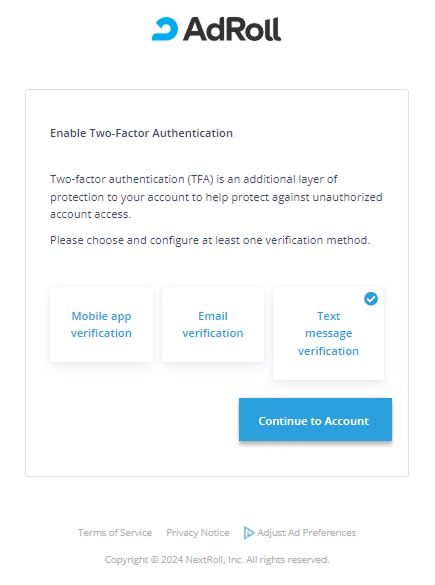Click the Enable Two-Factor Authentication heading
435x585 pixels.
click(x=141, y=133)
